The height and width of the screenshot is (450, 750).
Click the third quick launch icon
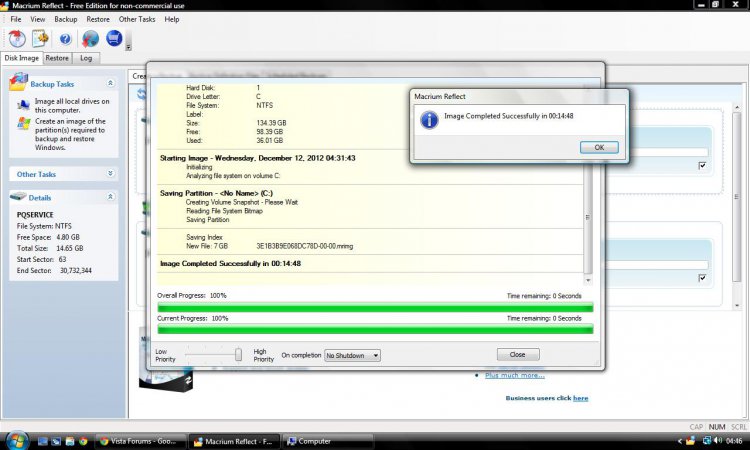click(70, 441)
